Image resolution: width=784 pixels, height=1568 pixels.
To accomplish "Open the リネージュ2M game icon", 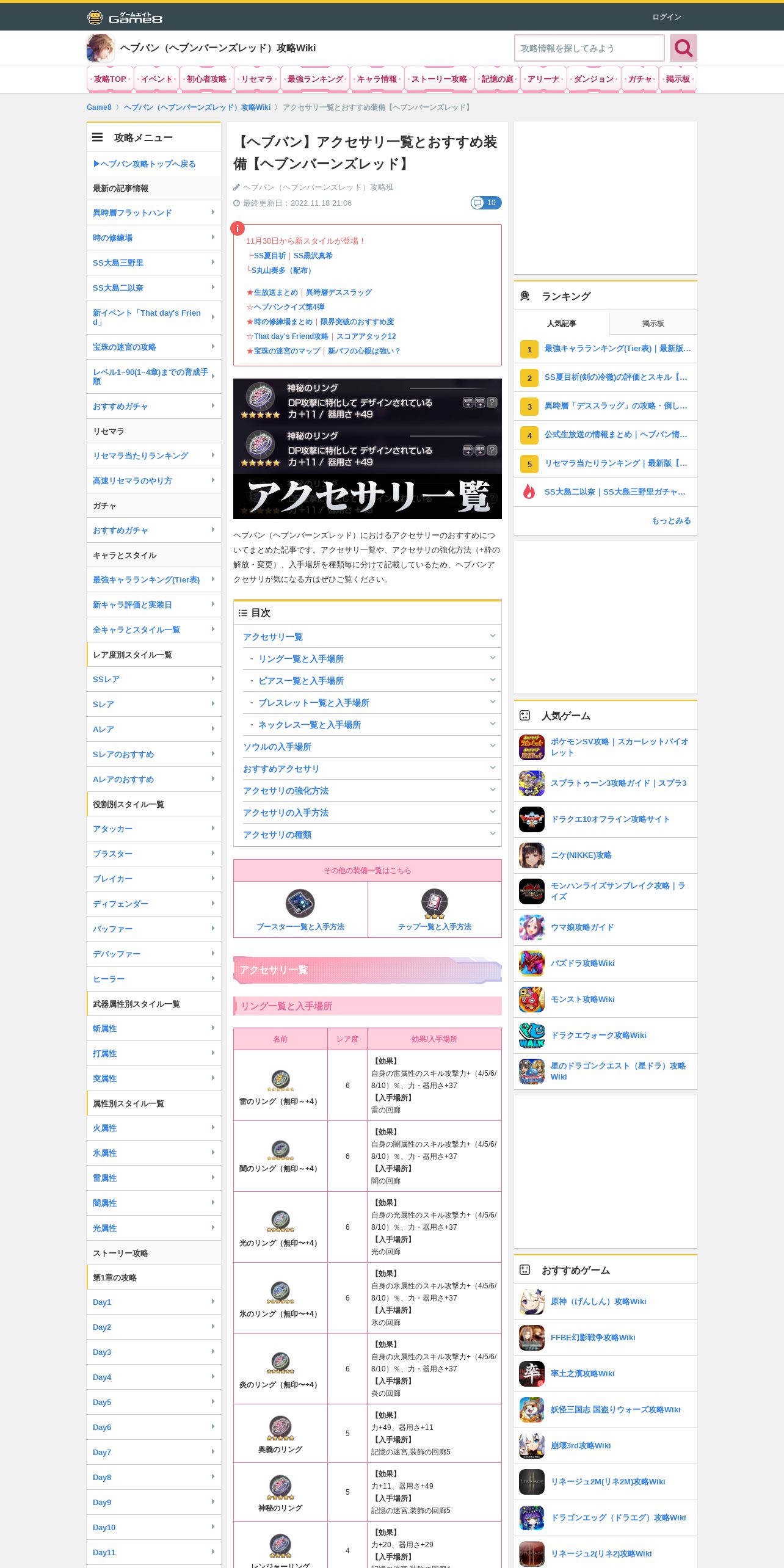I will 531,1482.
